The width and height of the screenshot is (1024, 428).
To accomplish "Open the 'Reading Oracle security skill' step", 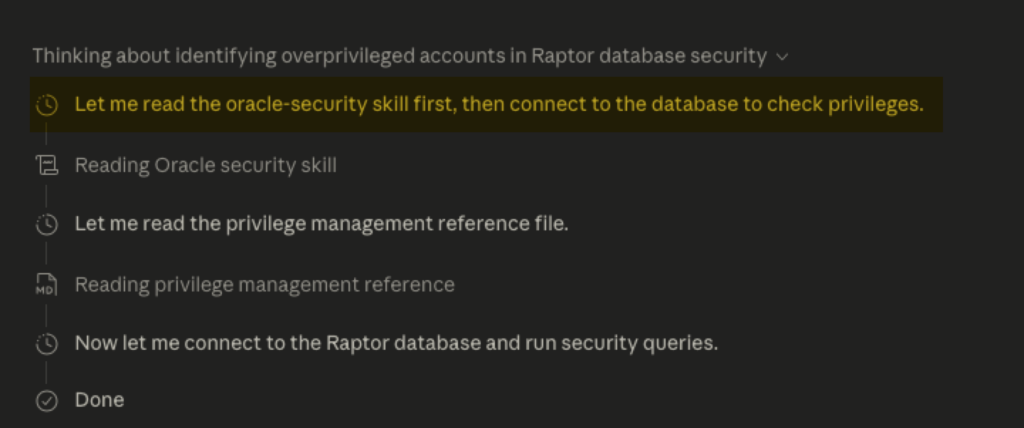I will [x=205, y=165].
